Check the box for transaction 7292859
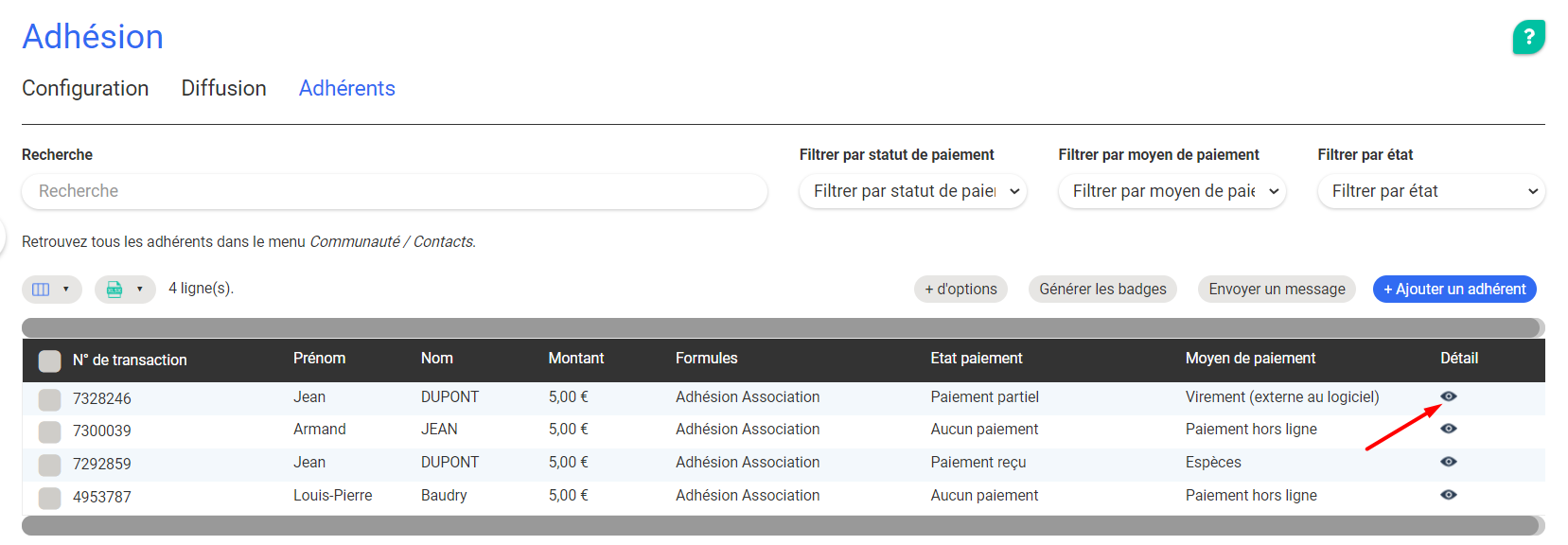1568x545 pixels. (49, 465)
